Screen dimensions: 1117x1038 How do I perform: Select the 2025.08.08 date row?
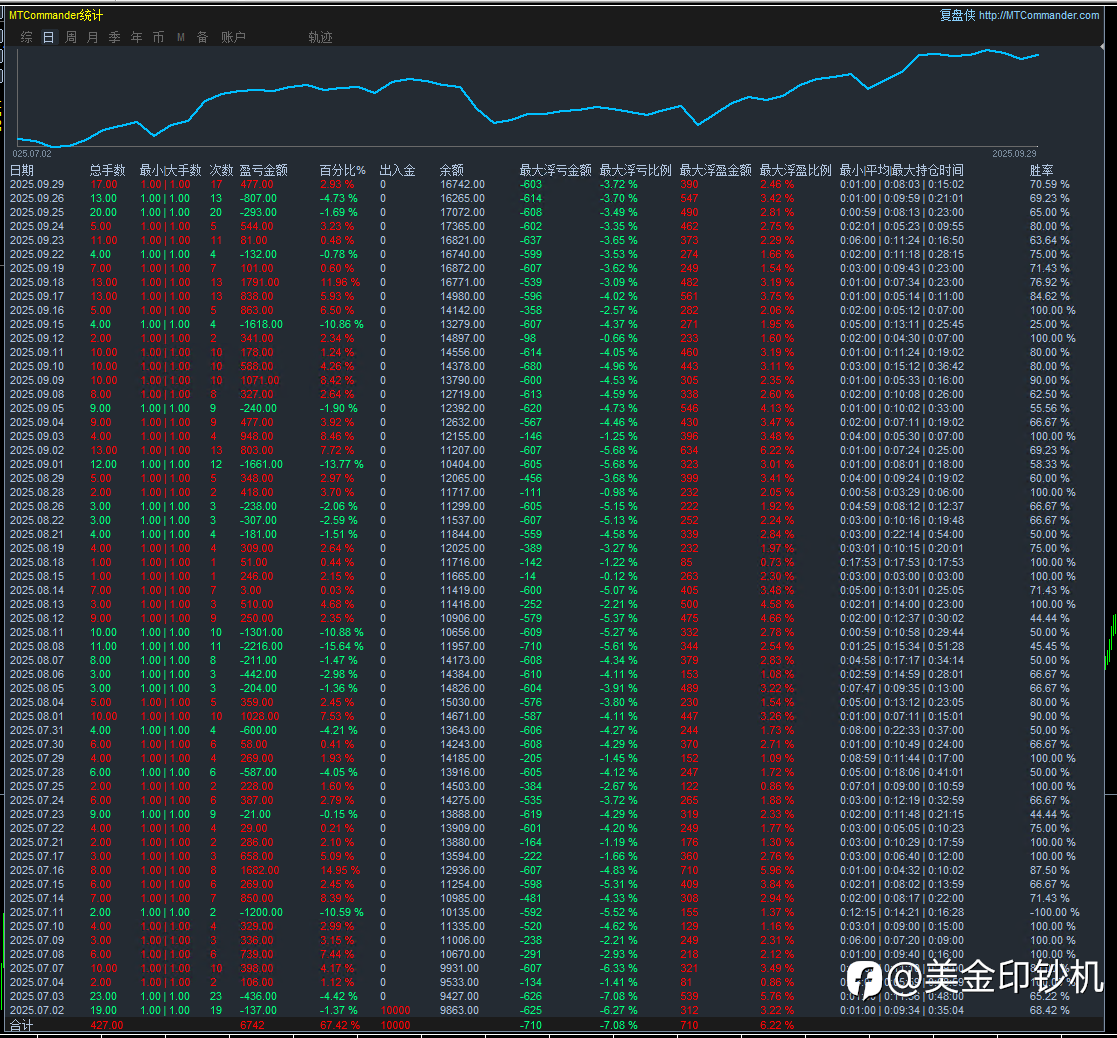(x=37, y=647)
